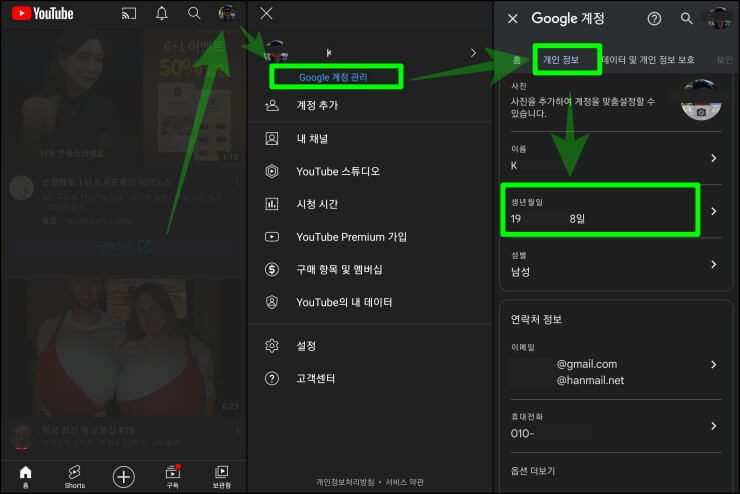This screenshot has height=494, width=740.
Task: Click 옵션 더보기 link
Action: (533, 471)
